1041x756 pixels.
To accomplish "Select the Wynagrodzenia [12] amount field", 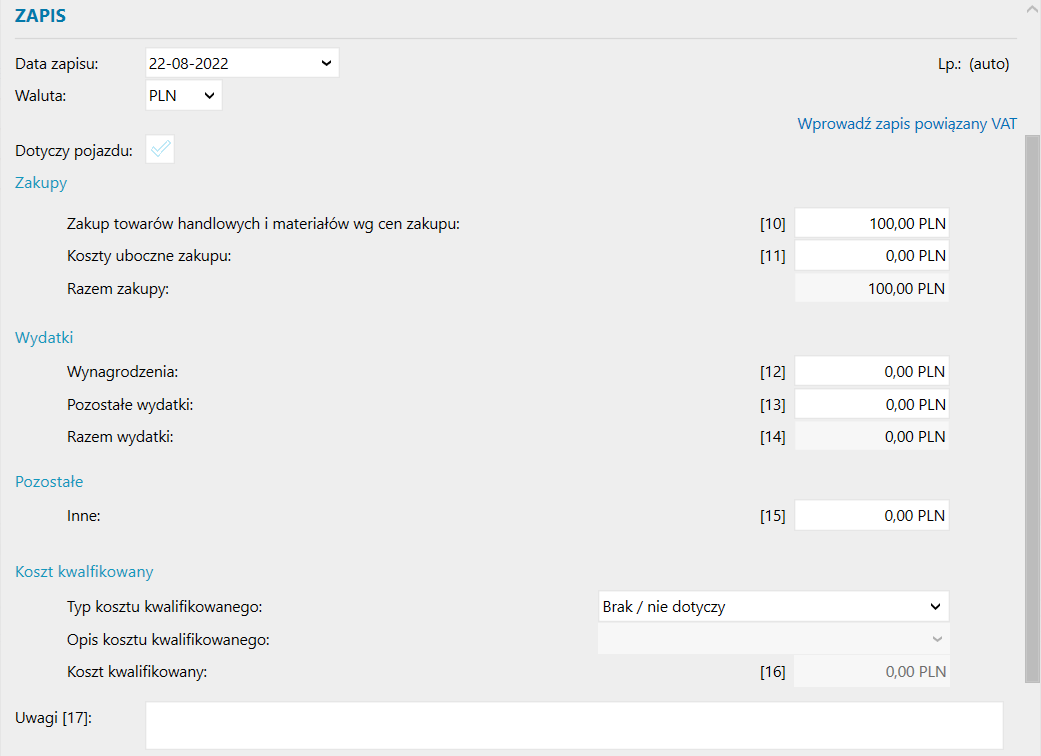I will pyautogui.click(x=871, y=372).
